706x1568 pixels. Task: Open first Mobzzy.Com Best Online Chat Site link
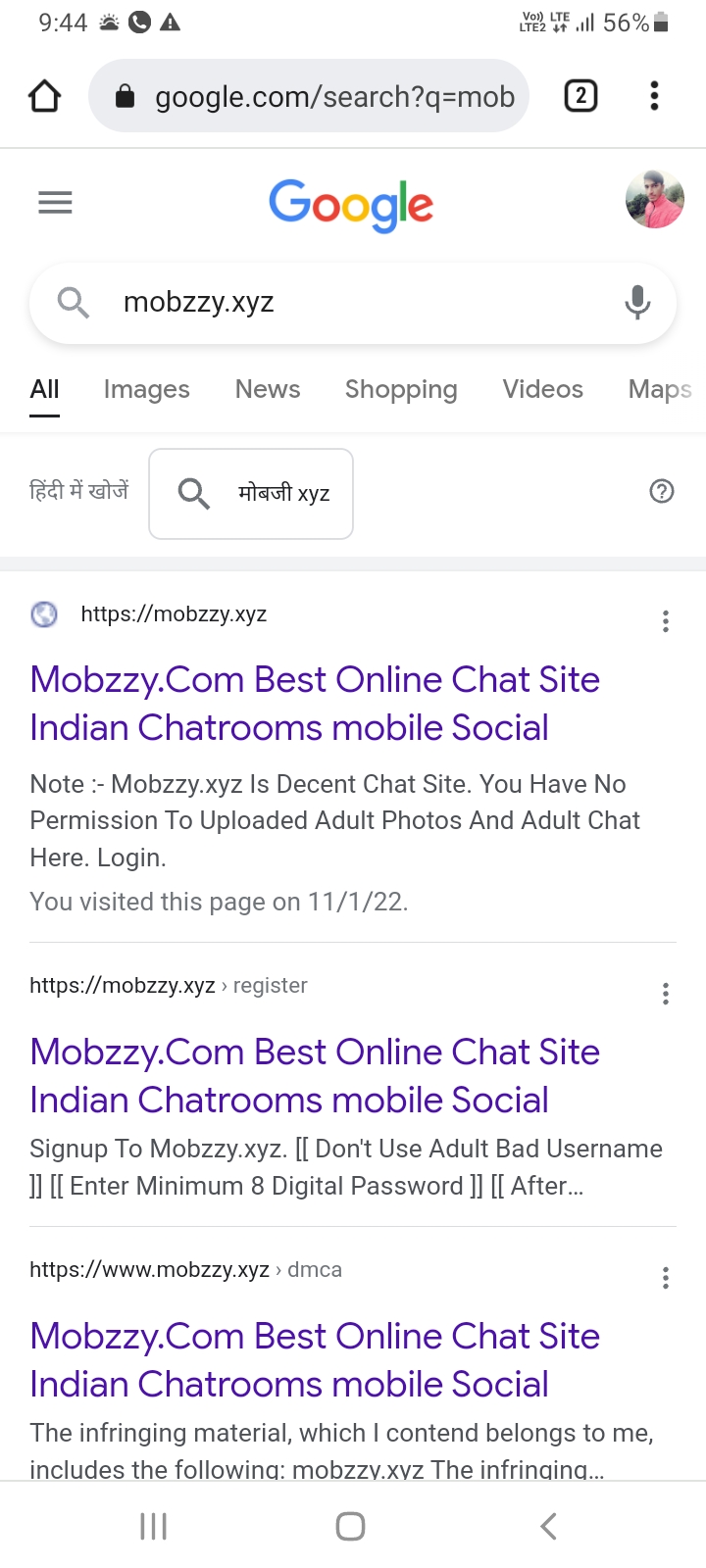tap(315, 704)
